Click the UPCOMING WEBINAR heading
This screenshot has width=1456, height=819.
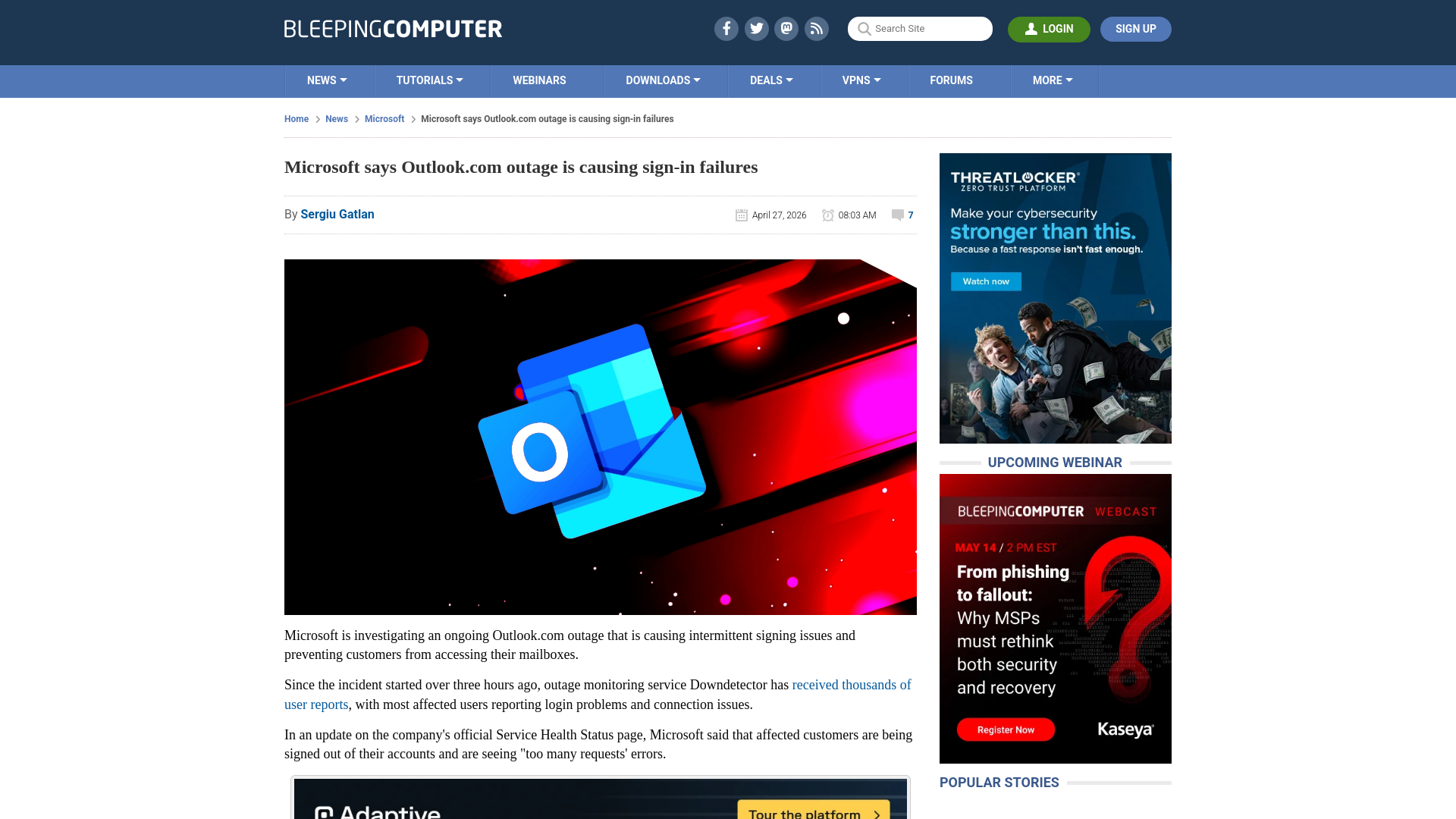pos(1055,463)
